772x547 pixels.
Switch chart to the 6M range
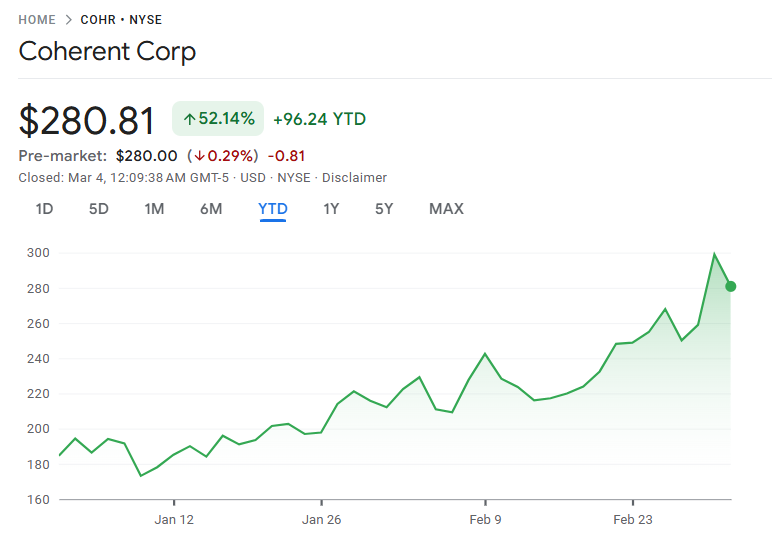click(211, 209)
